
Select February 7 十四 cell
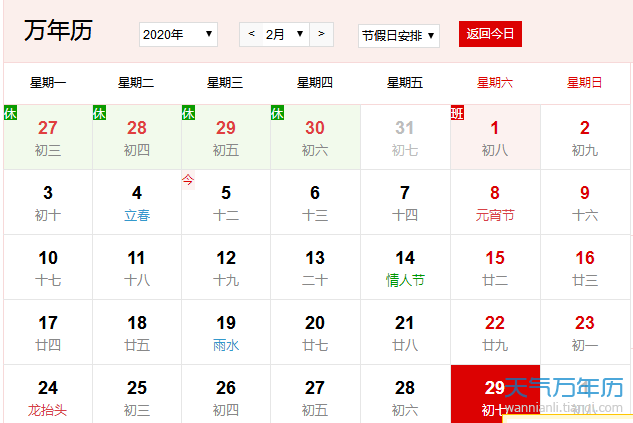point(405,202)
